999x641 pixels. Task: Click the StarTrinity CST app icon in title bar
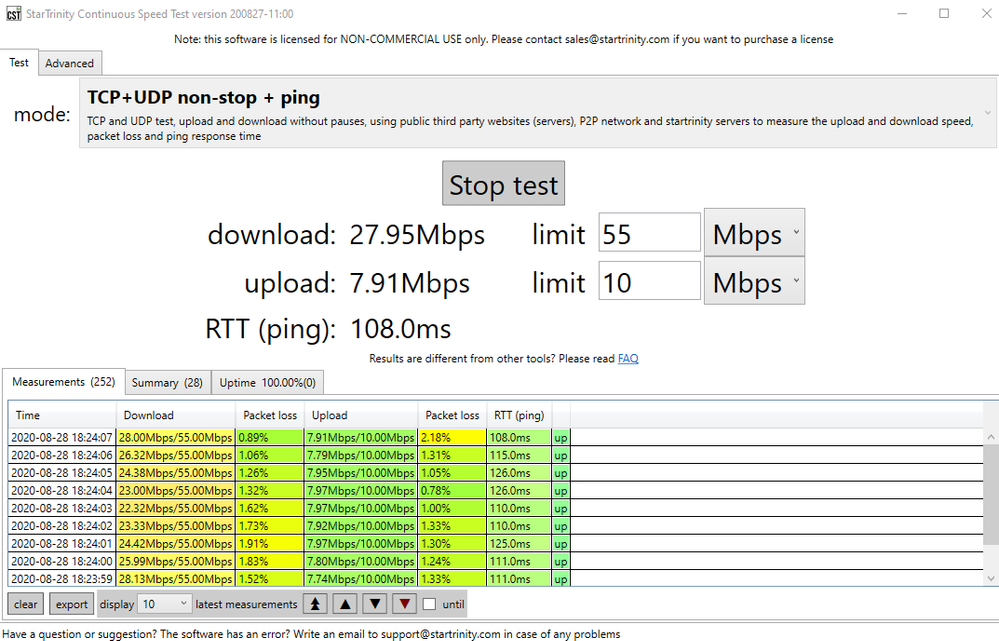tap(13, 14)
